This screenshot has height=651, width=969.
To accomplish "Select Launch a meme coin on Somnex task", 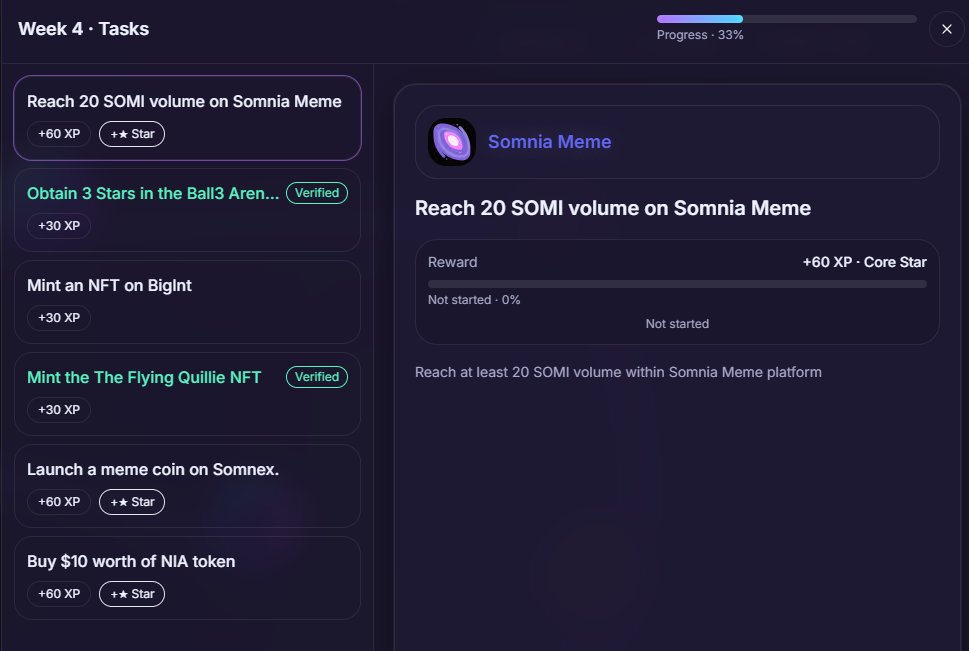I will point(187,486).
